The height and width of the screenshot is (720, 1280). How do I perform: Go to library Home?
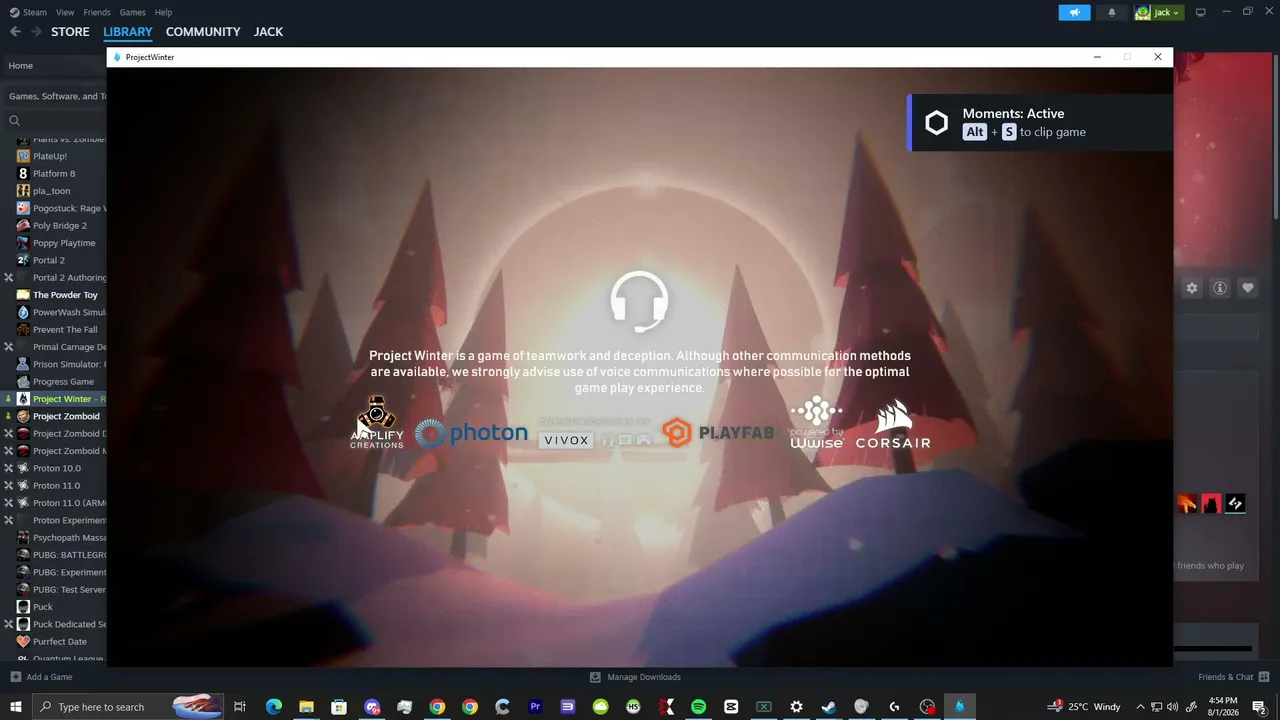pyautogui.click(x=54, y=66)
